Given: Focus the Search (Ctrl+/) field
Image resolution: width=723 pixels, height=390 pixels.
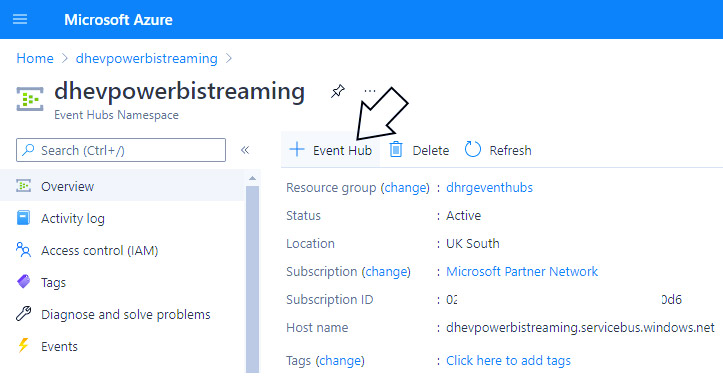Looking at the screenshot, I should pos(121,150).
